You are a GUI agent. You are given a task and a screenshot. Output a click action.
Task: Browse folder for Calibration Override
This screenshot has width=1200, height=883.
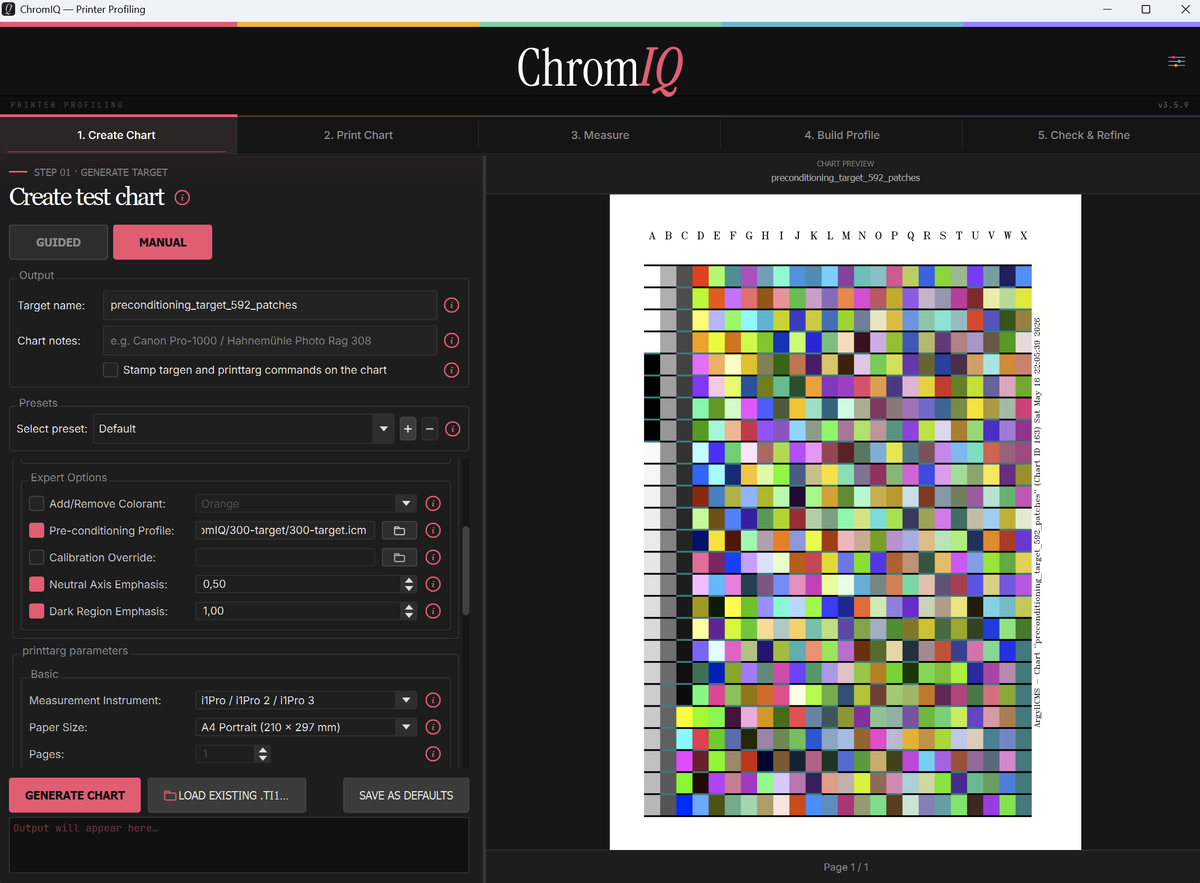399,558
